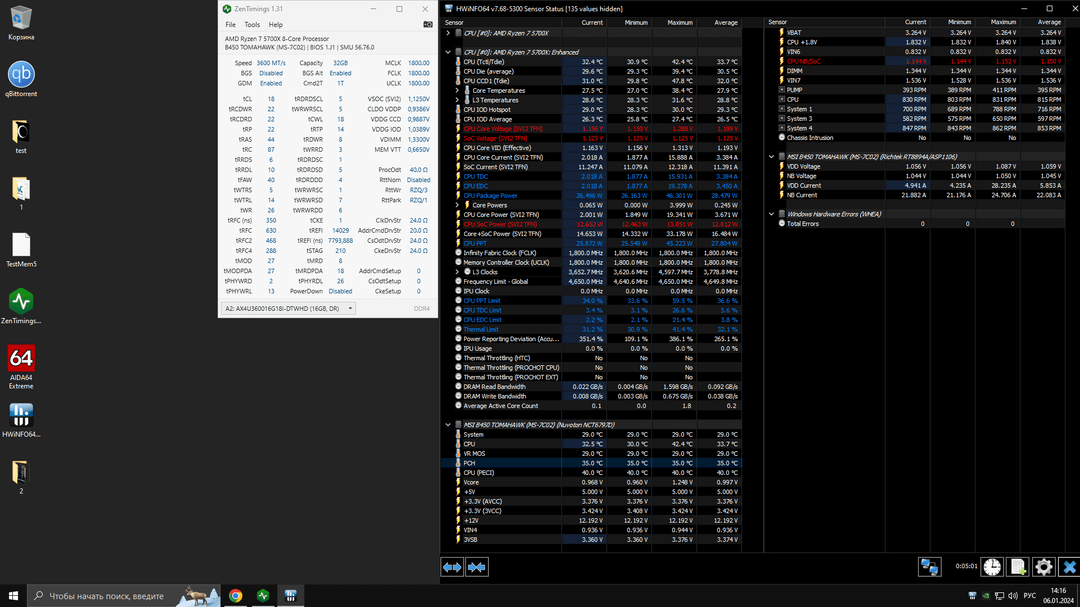The image size is (1080, 607).
Task: Expand the L3 Temperatures row
Action: tap(457, 100)
